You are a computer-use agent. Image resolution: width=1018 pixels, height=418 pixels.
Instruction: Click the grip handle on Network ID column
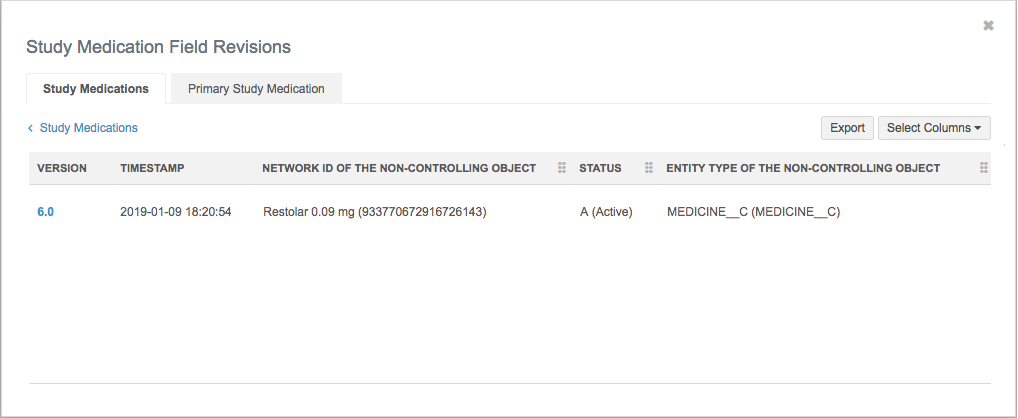[x=562, y=168]
